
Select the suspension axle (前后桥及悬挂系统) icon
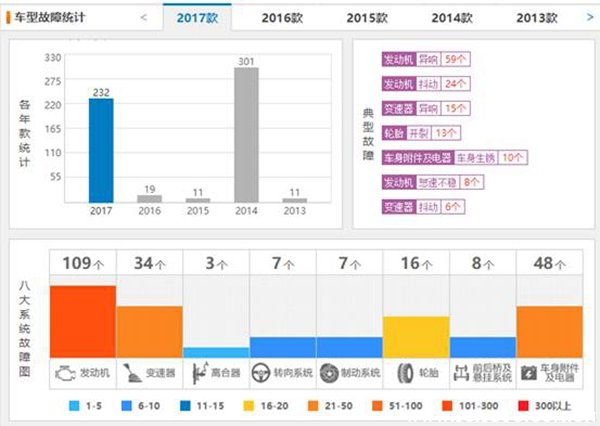[x=461, y=373]
